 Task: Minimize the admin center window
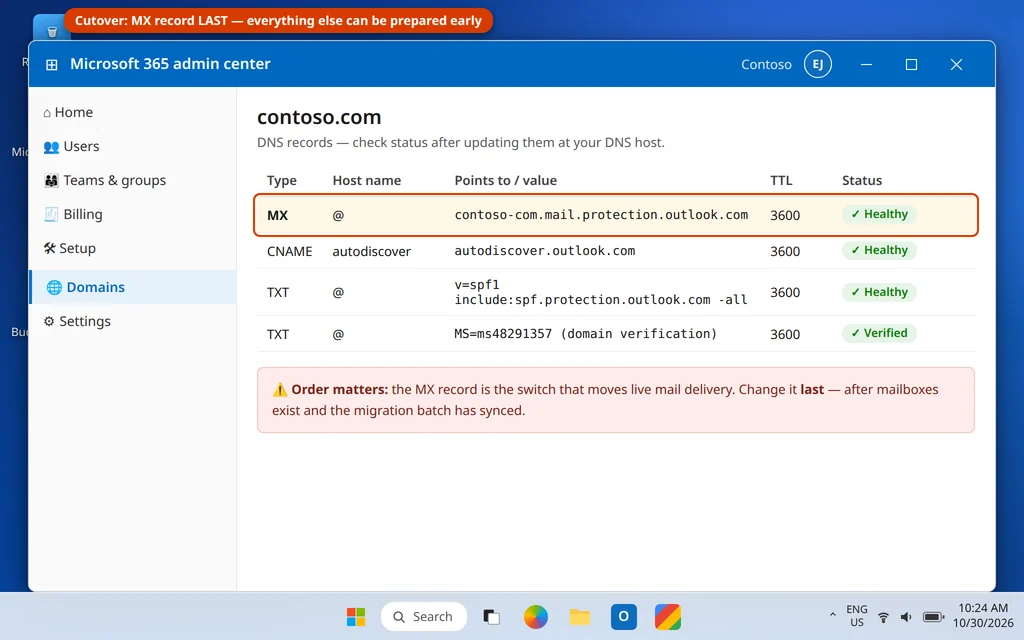click(867, 64)
